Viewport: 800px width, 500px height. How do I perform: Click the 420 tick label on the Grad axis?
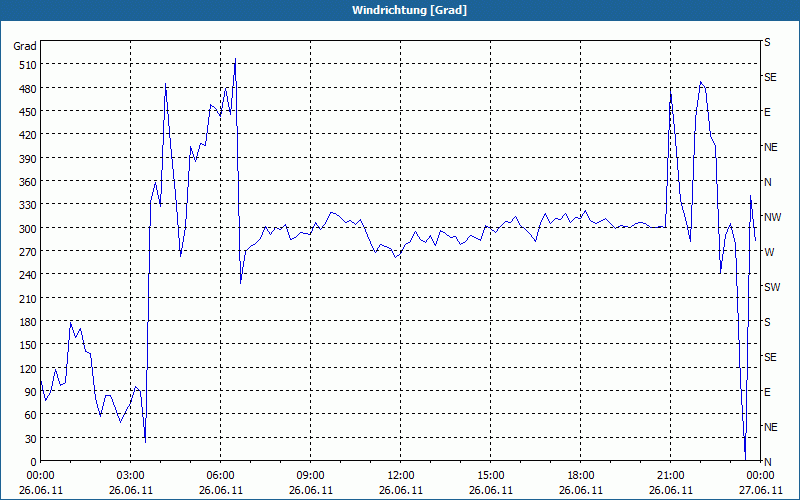point(28,135)
